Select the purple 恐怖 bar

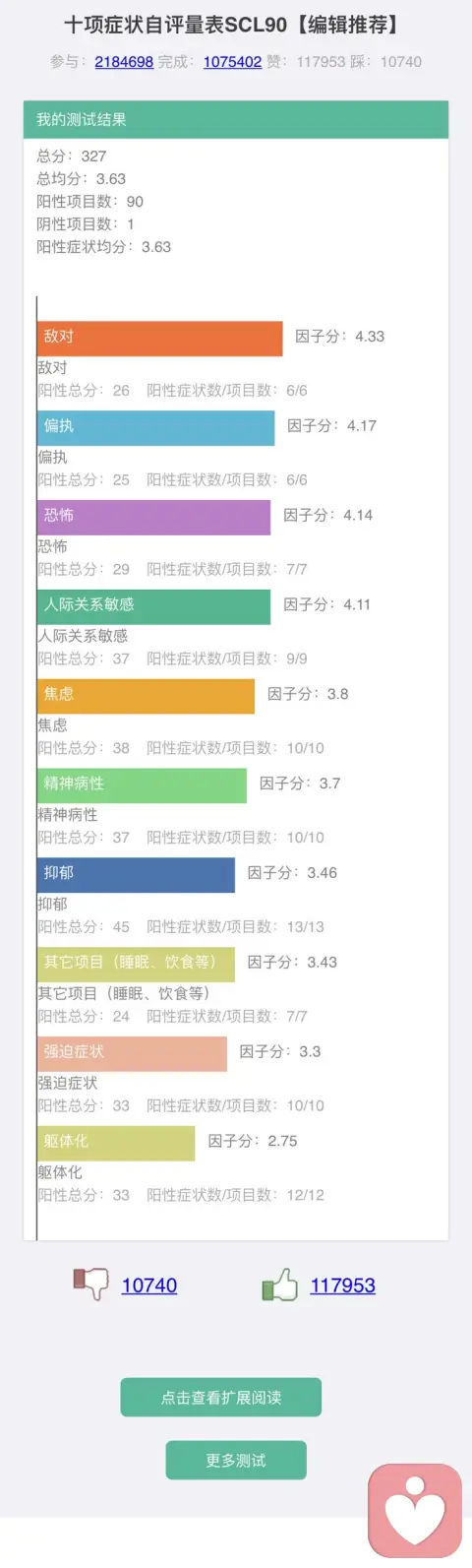154,518
